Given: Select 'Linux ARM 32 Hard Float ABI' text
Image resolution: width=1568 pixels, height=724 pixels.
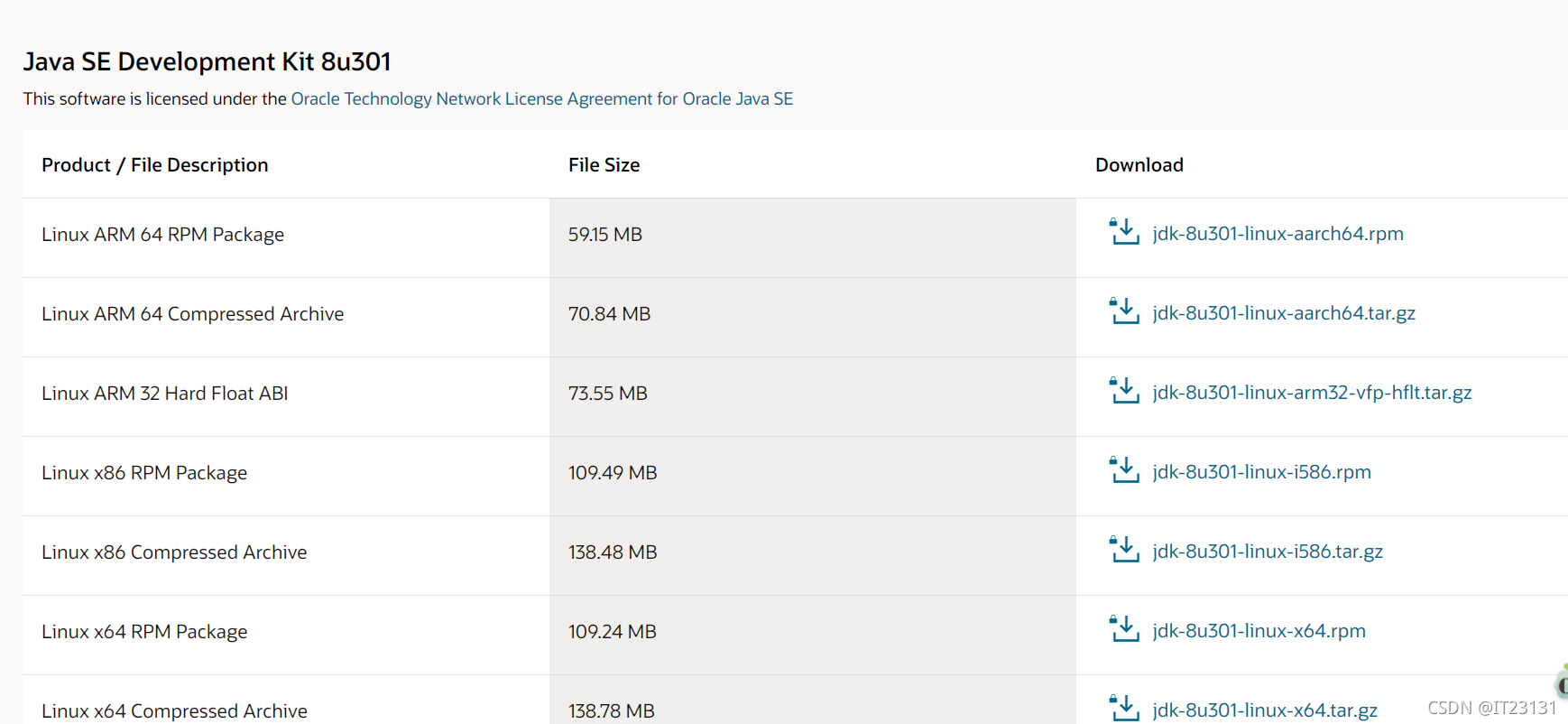Looking at the screenshot, I should (x=164, y=394).
